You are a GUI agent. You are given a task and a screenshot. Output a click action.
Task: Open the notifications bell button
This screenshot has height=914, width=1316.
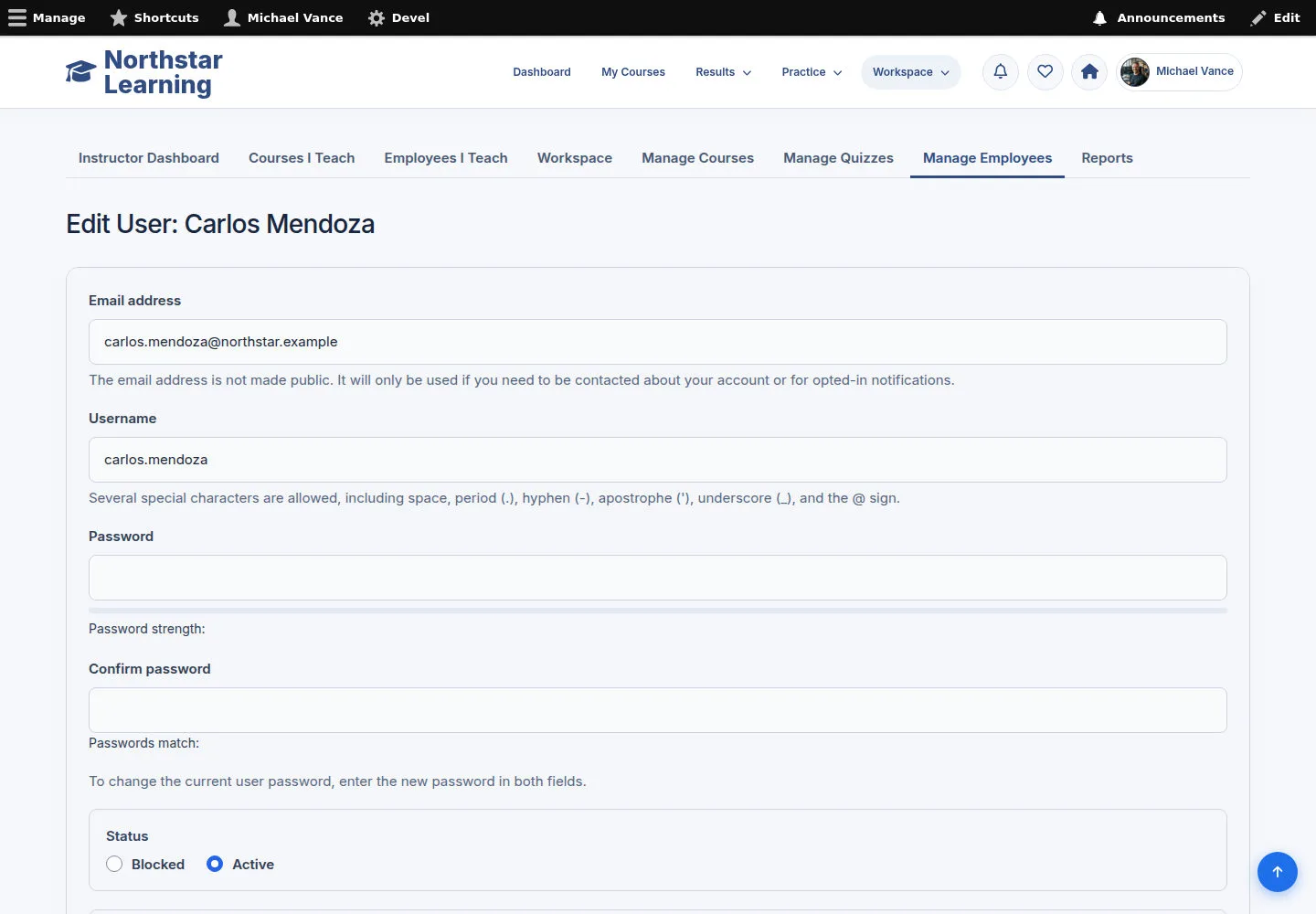point(1001,71)
